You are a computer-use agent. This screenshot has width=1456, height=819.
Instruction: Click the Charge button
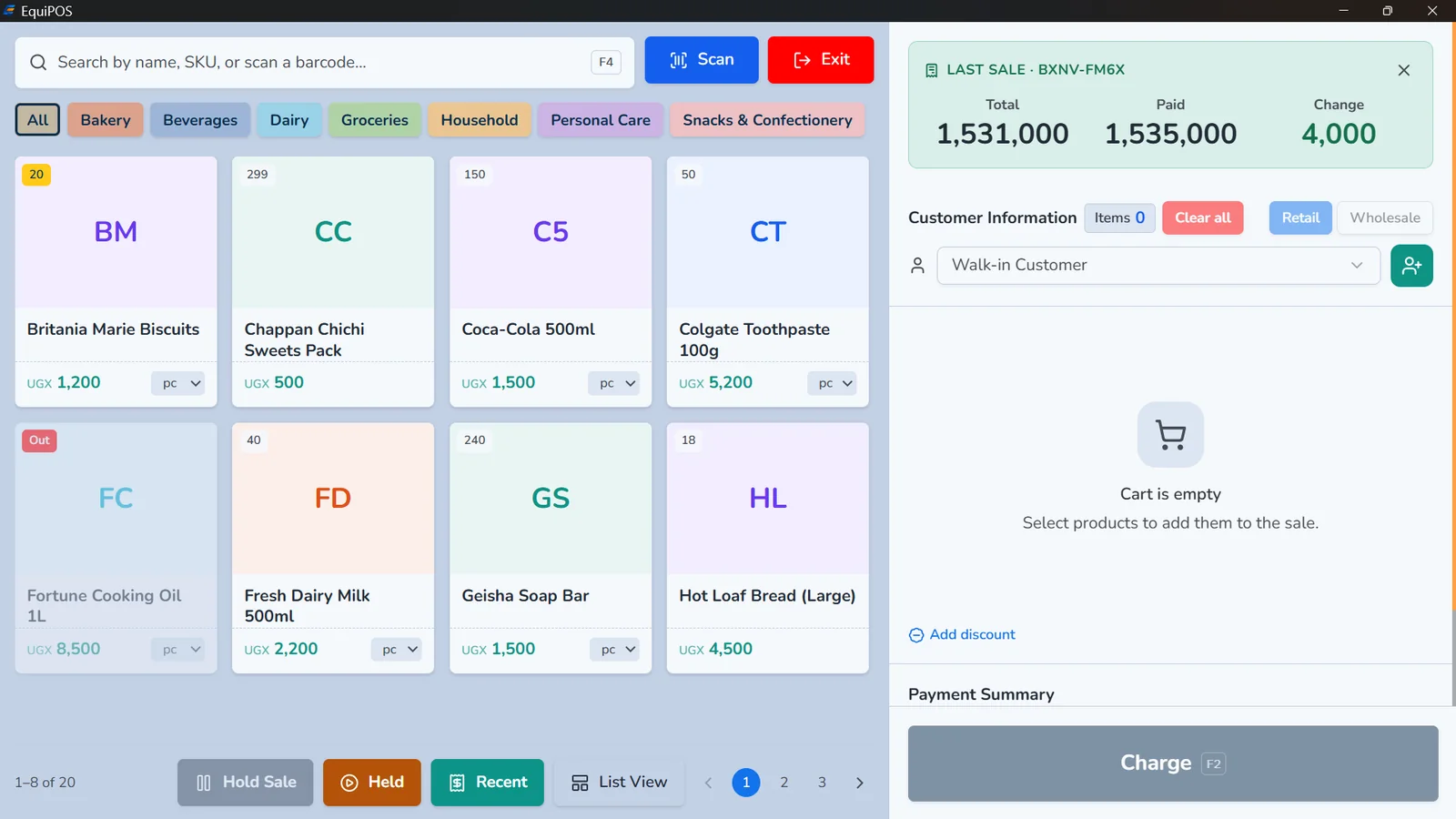1173,763
